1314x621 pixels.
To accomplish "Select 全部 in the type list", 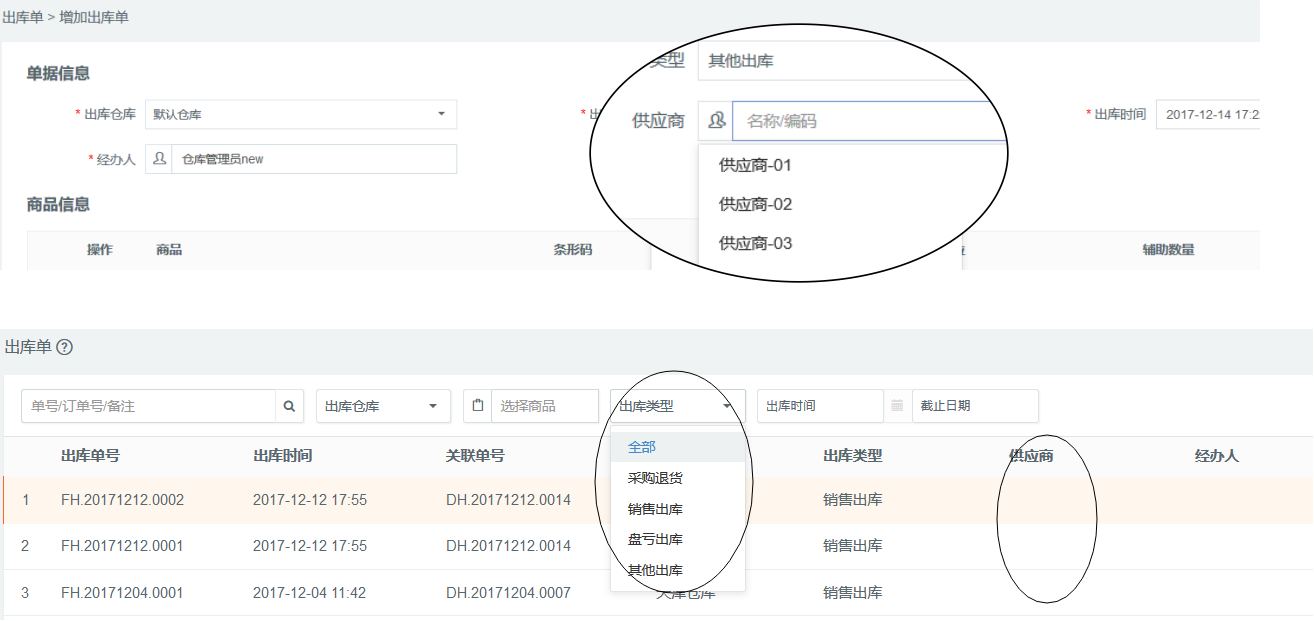I will 678,447.
